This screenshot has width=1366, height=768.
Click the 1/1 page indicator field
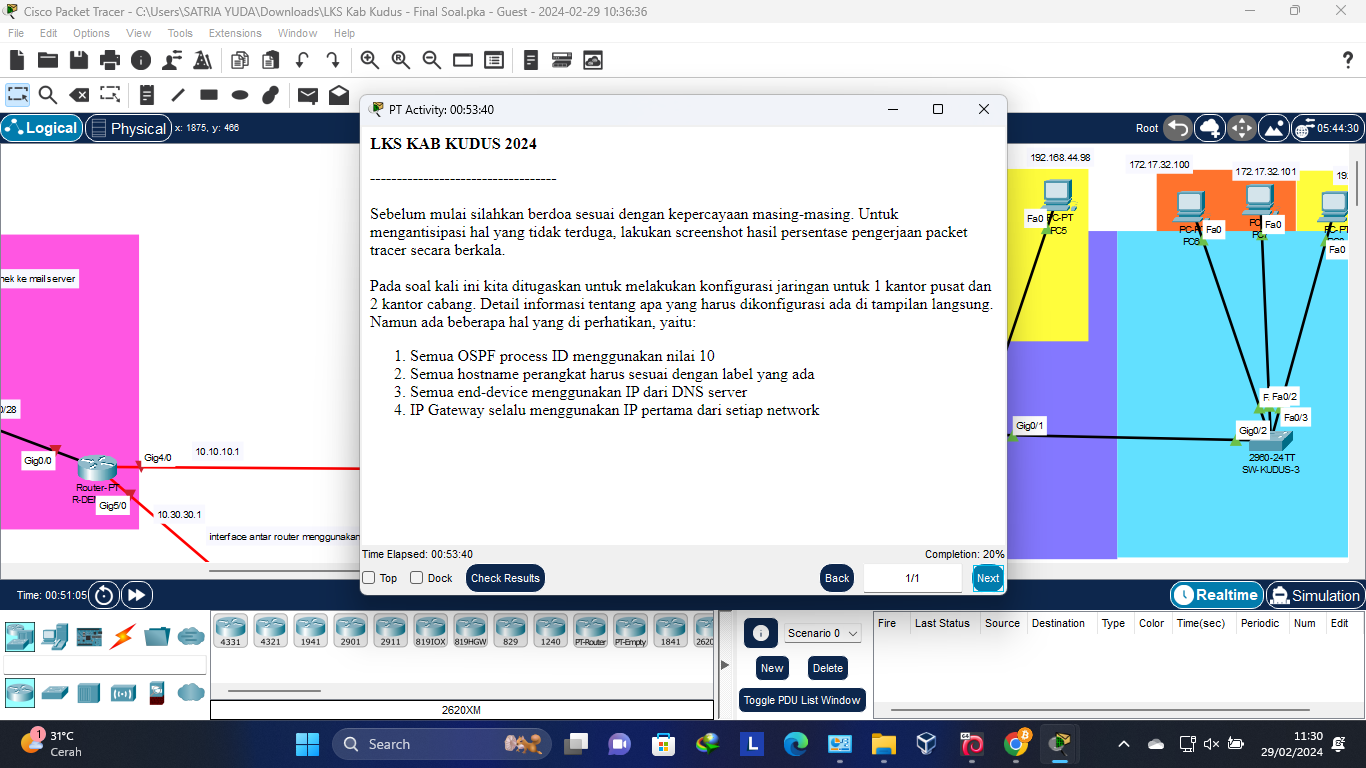point(912,578)
